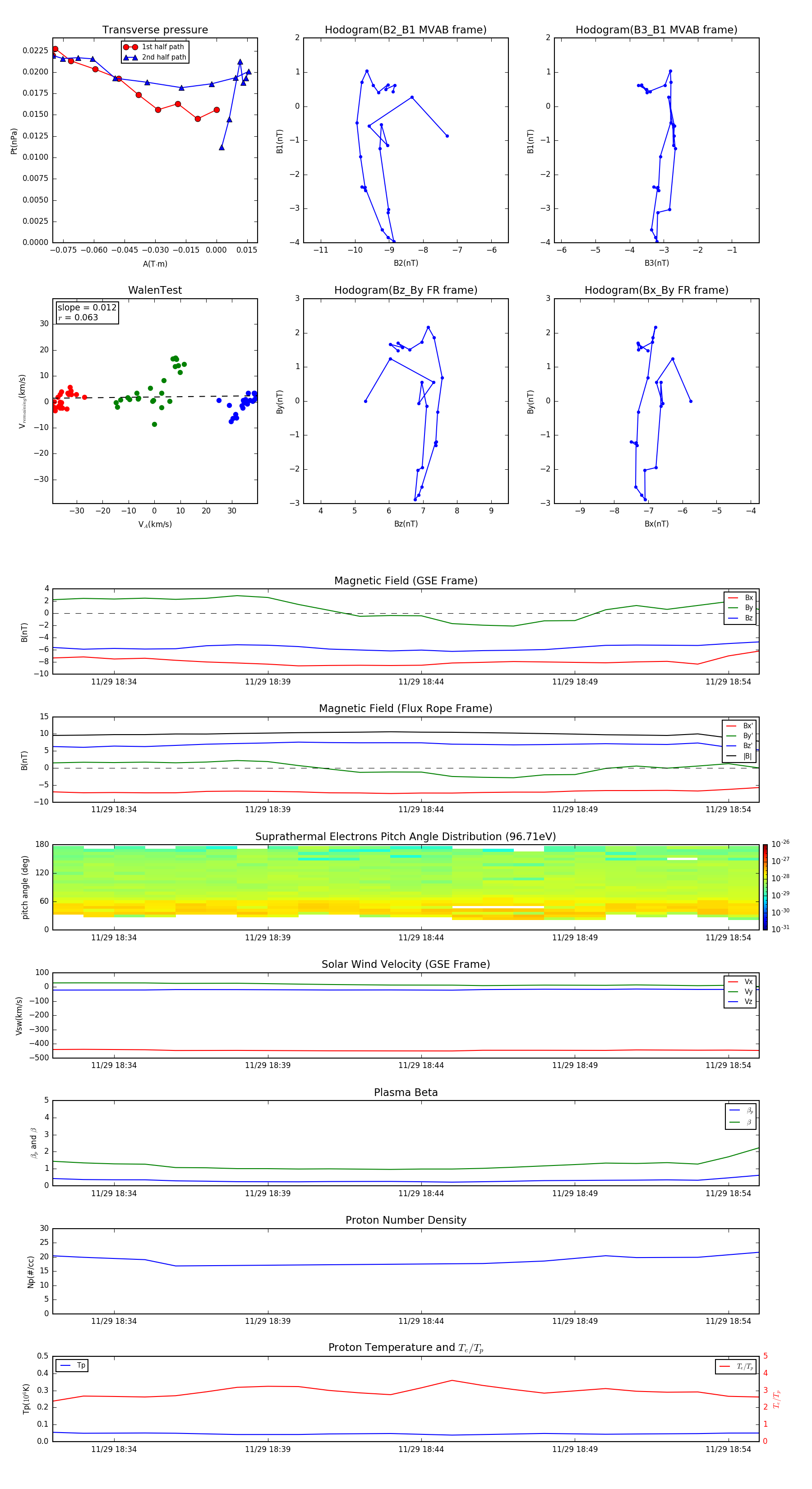Screen dimensions: 812x1489
Task: Click the '10^-26' colorbar label
Action: click(780, 844)
